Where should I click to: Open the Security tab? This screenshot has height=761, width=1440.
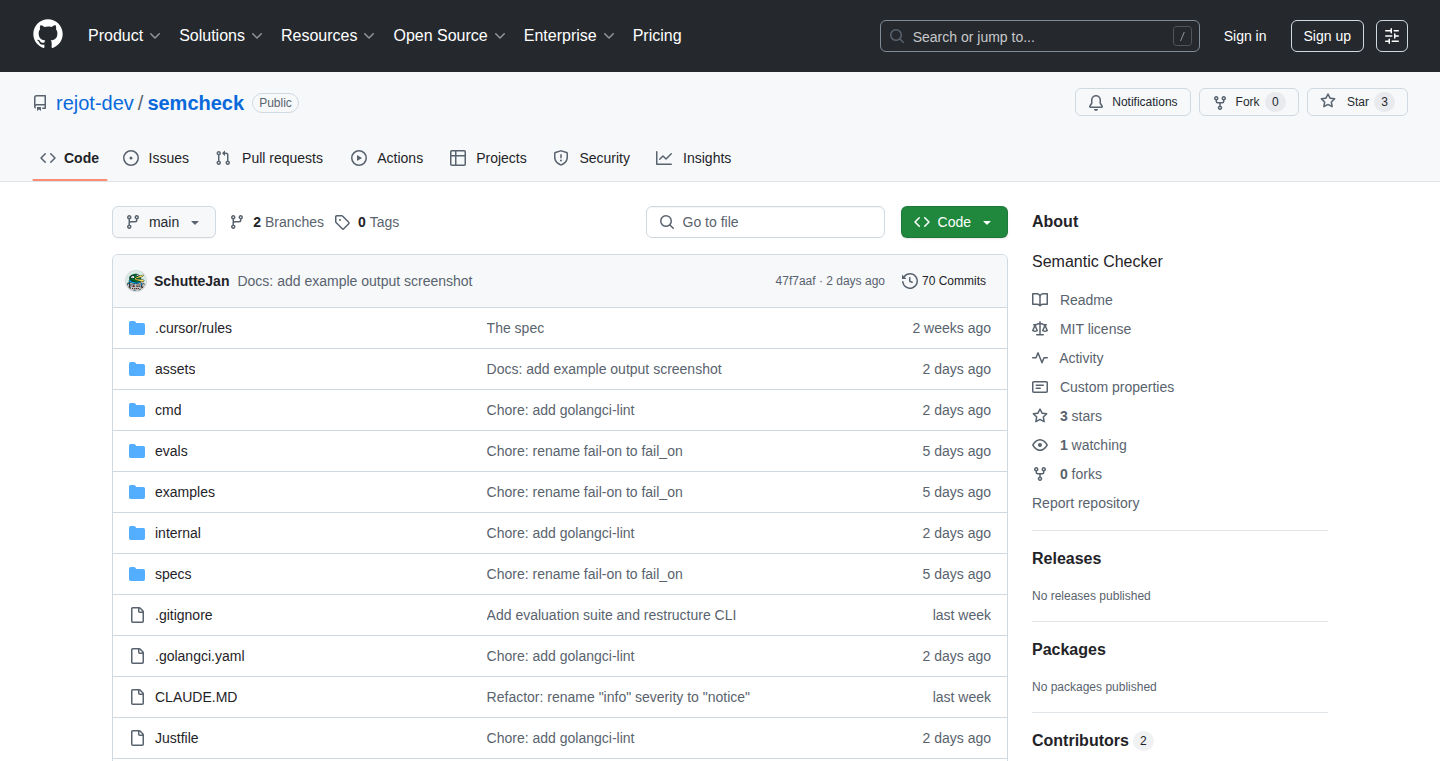pos(592,158)
